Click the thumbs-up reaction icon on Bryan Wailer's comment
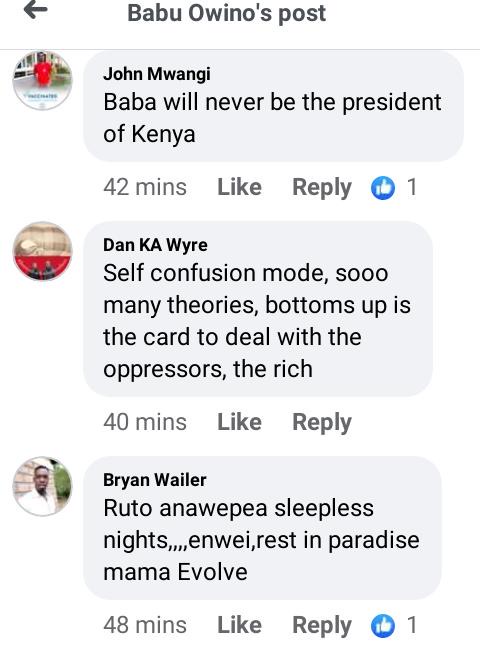This screenshot has width=480, height=646. coord(383,625)
